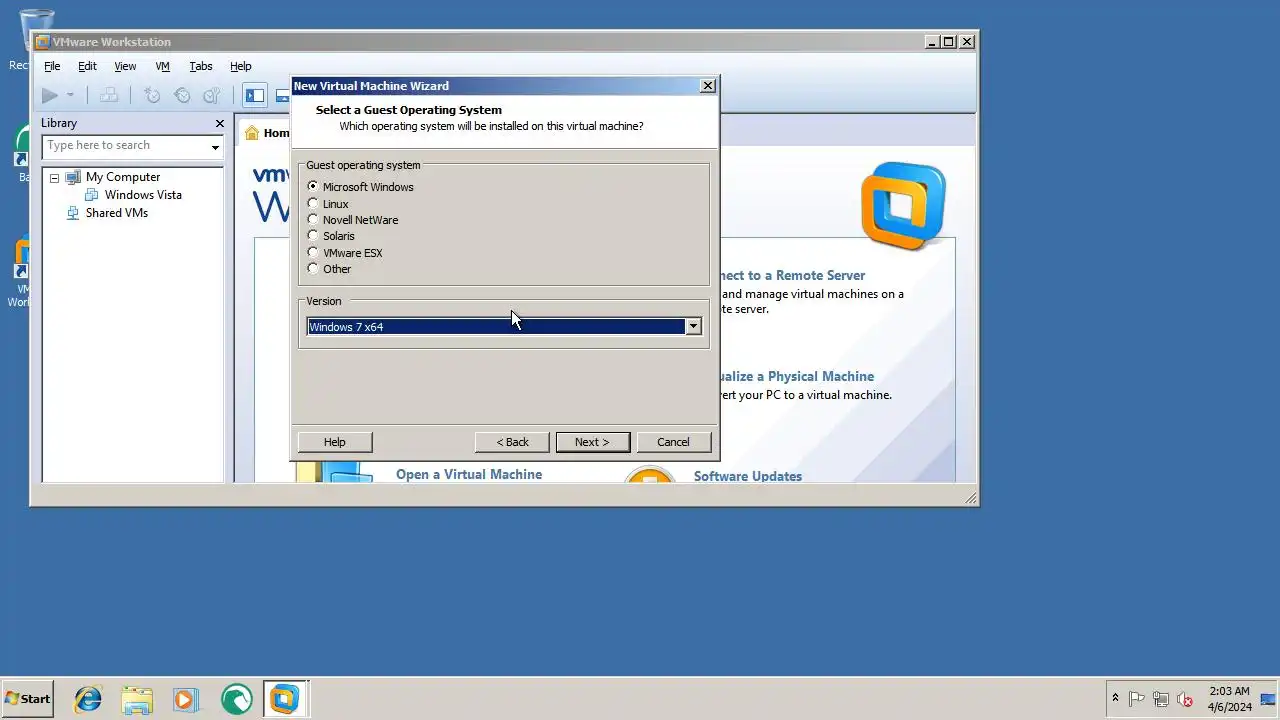
Task: Click the Manage Snapshots toolbar icon
Action: pos(211,95)
